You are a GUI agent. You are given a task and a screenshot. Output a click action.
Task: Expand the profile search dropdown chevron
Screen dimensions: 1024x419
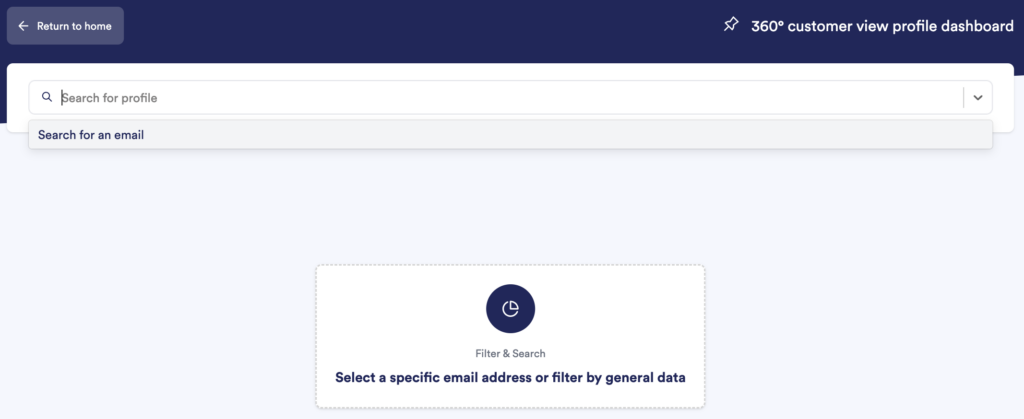click(x=978, y=98)
